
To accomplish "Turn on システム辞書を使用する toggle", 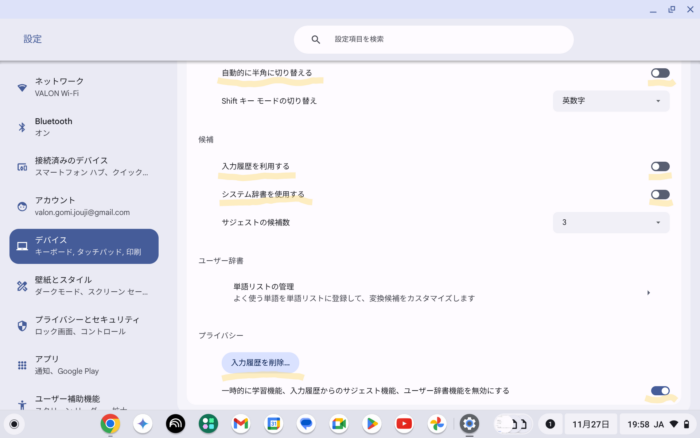I will pyautogui.click(x=660, y=194).
